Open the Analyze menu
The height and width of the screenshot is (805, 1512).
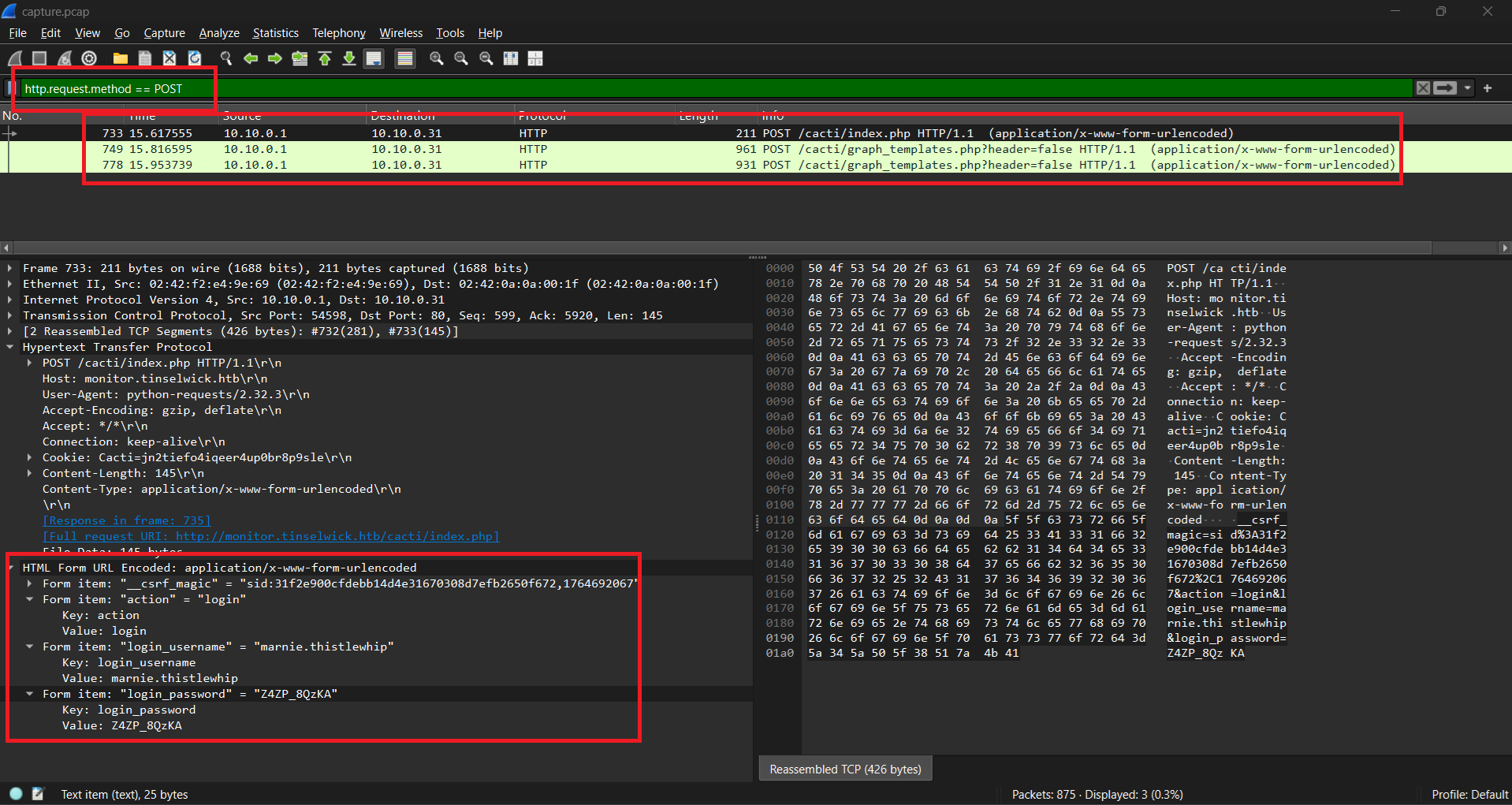218,33
